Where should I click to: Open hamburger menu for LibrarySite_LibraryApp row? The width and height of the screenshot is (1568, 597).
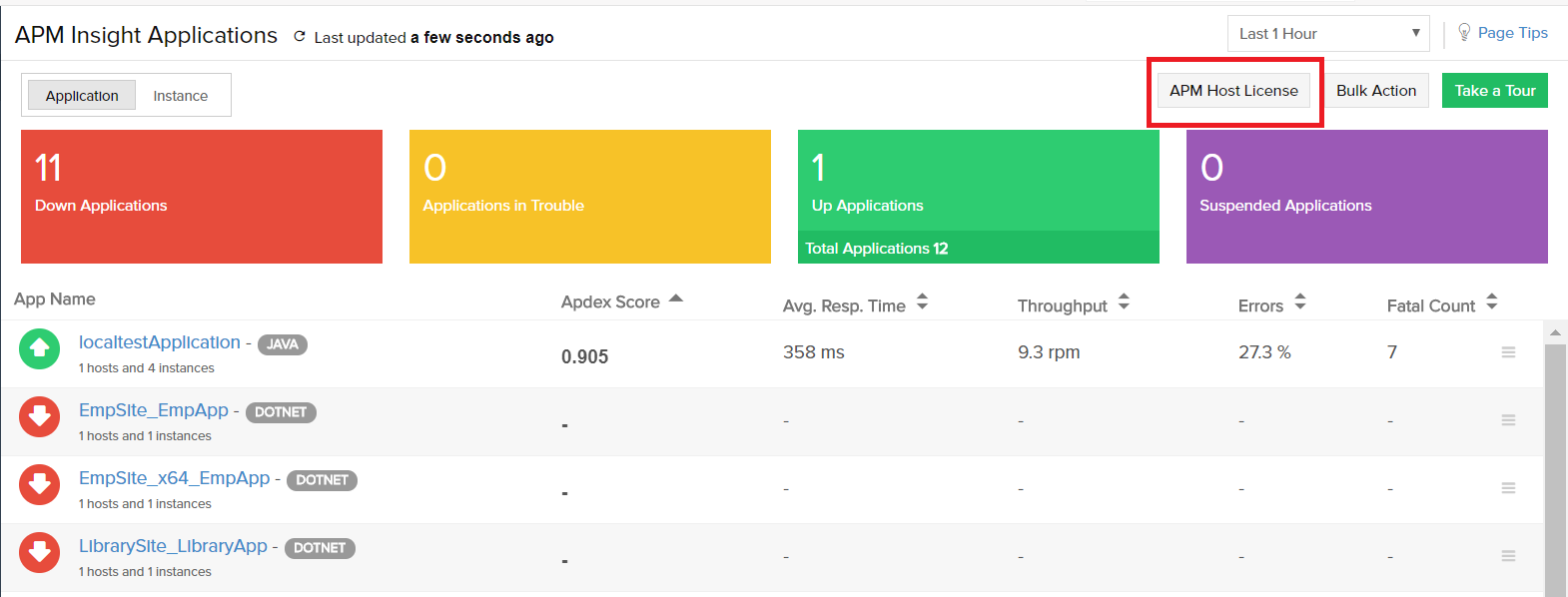click(x=1508, y=556)
